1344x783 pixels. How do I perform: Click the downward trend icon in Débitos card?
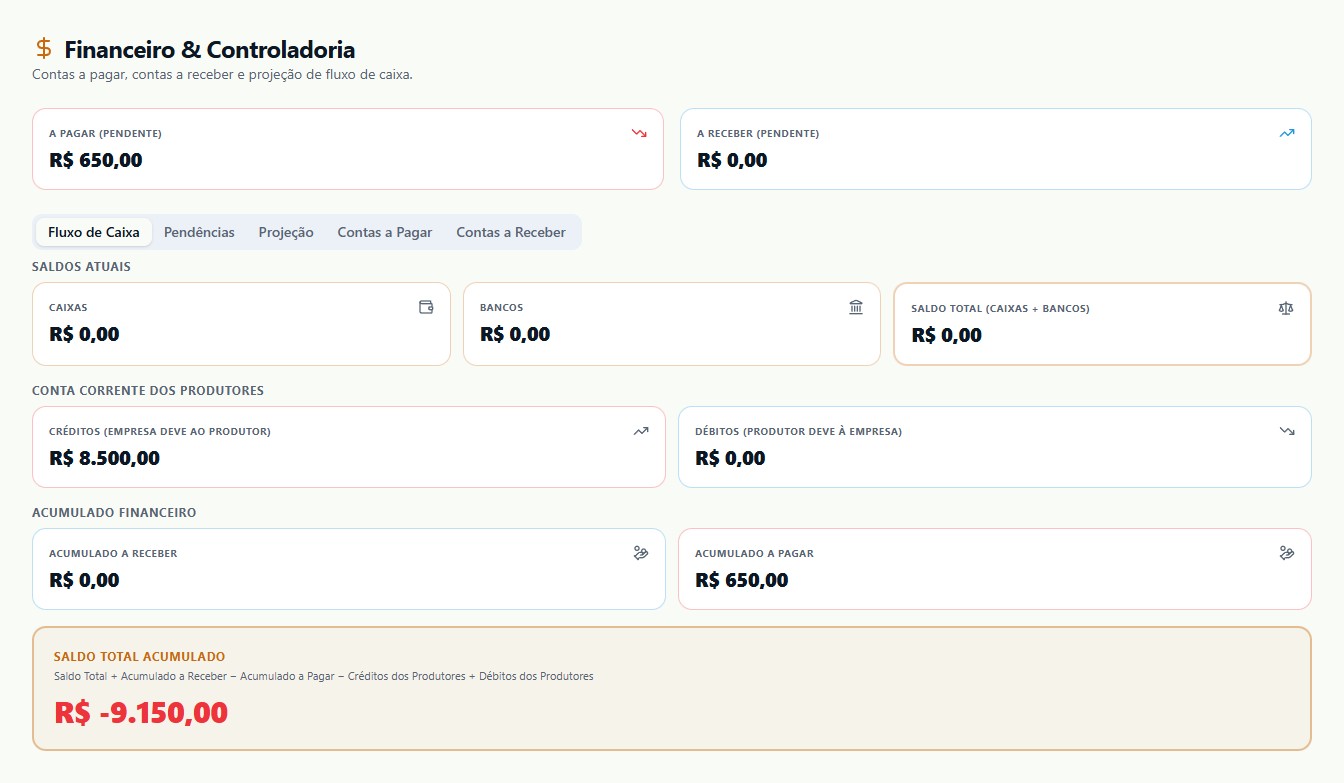(1287, 431)
